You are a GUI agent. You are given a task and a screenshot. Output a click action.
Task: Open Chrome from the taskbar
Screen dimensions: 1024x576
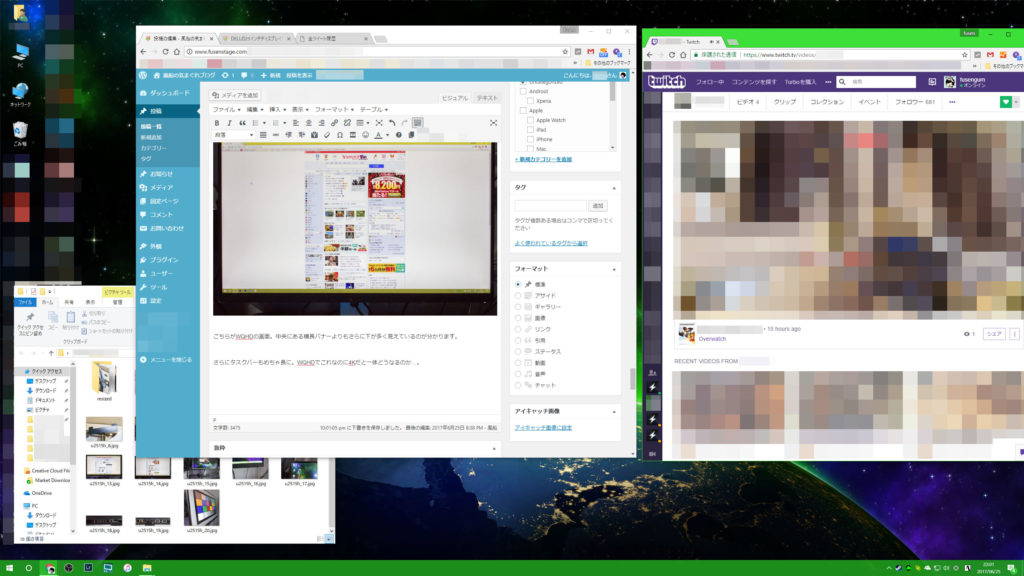50,568
